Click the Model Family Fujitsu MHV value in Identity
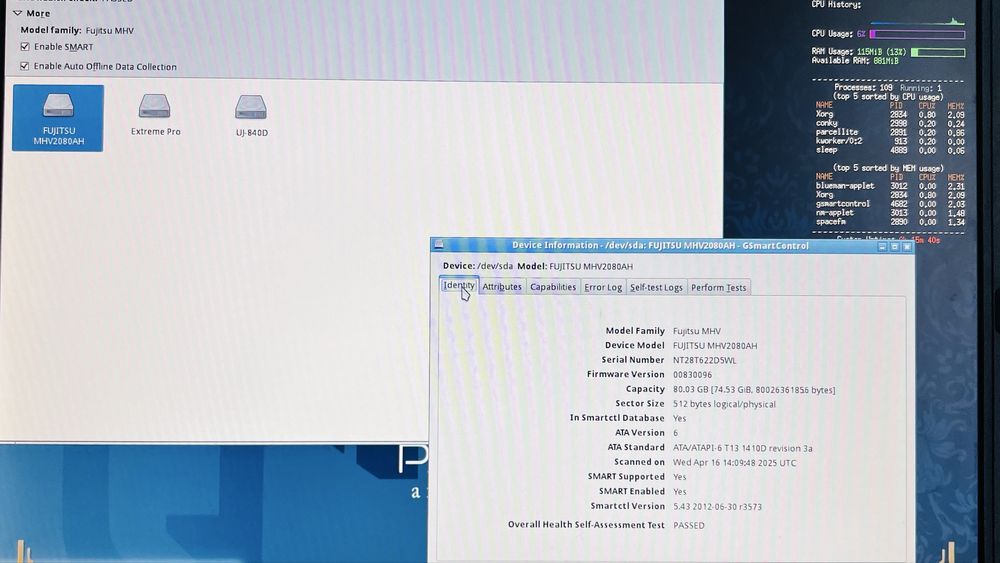Image resolution: width=1000 pixels, height=563 pixels. pyautogui.click(x=697, y=331)
